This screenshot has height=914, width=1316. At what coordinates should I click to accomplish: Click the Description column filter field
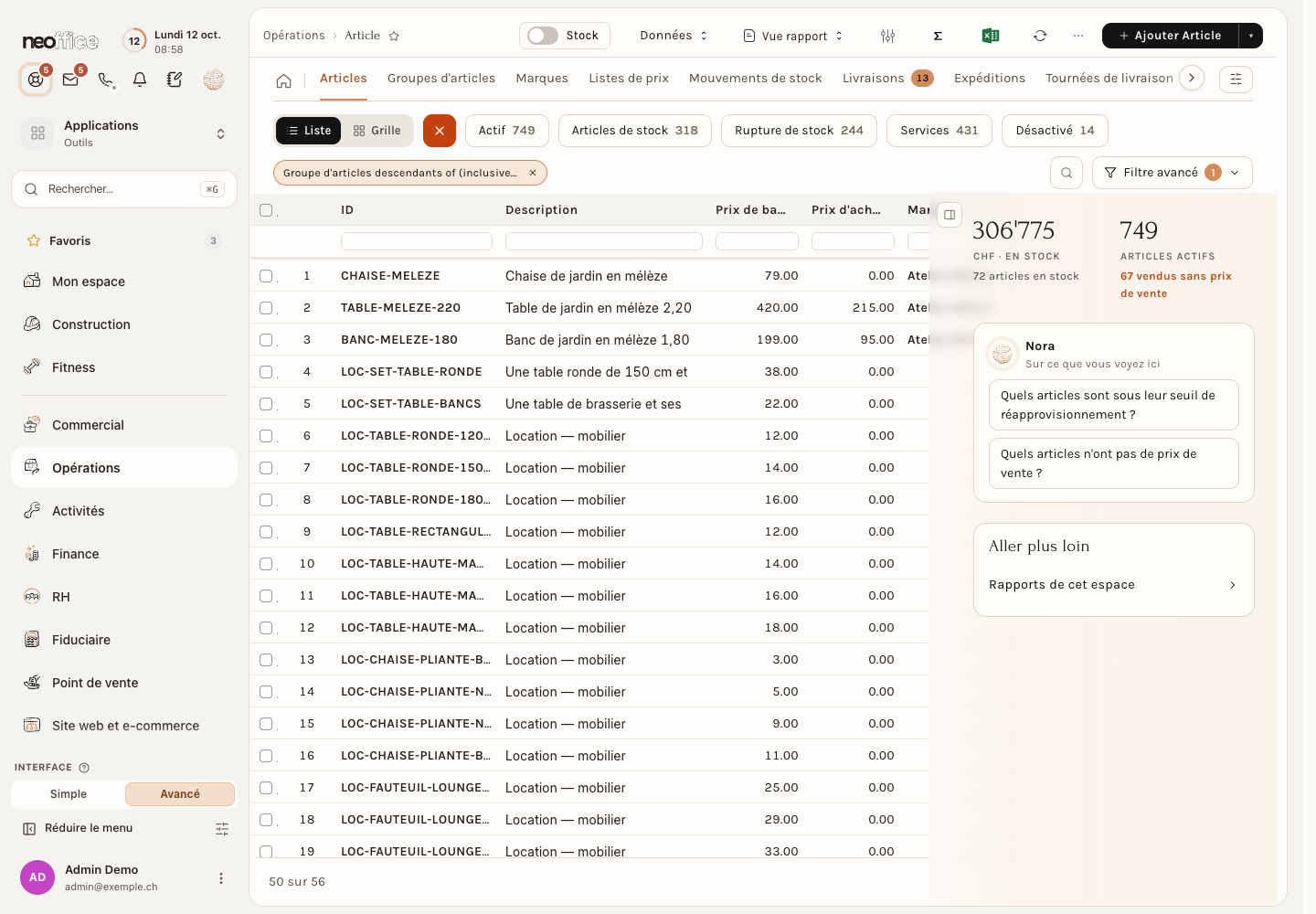(x=604, y=241)
